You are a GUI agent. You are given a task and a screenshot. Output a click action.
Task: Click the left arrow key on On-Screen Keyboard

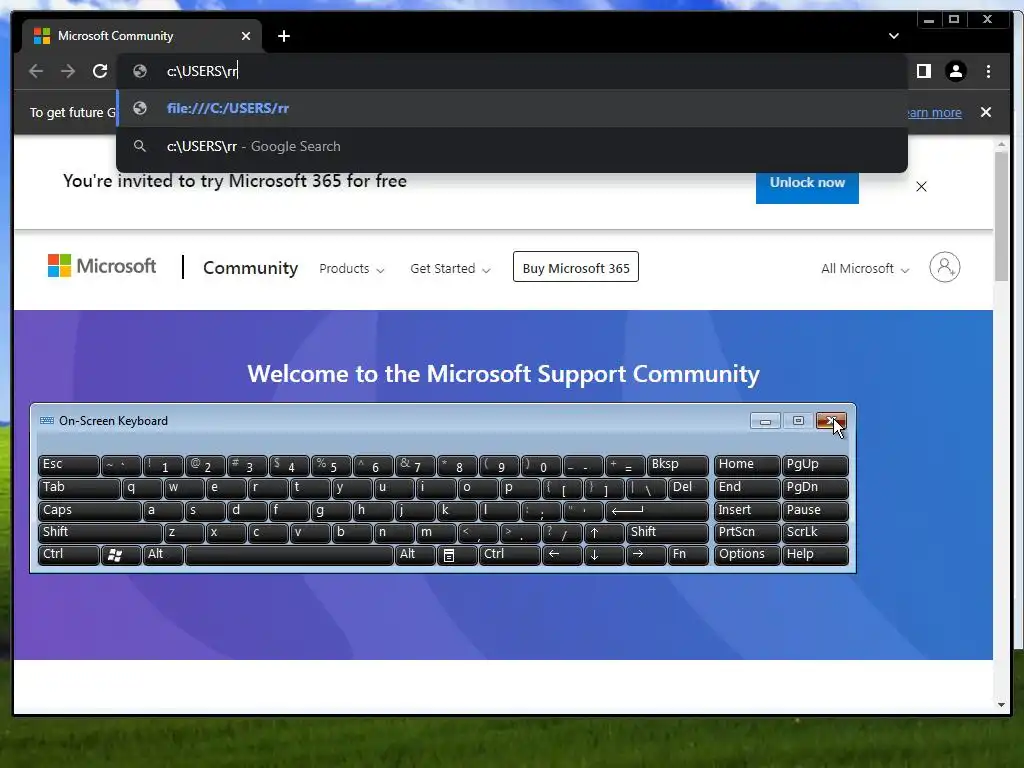point(562,555)
